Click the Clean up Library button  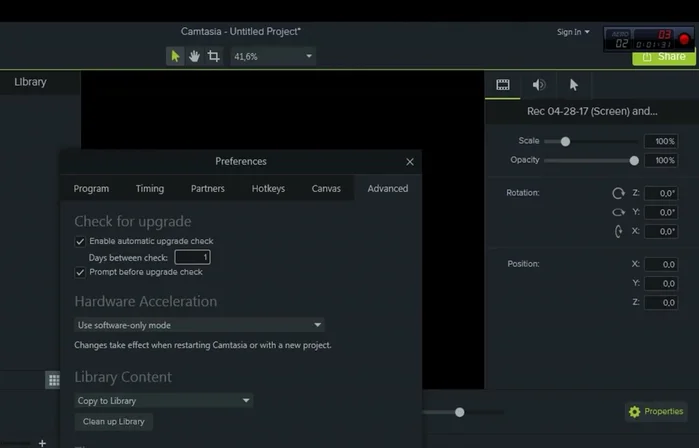114,422
